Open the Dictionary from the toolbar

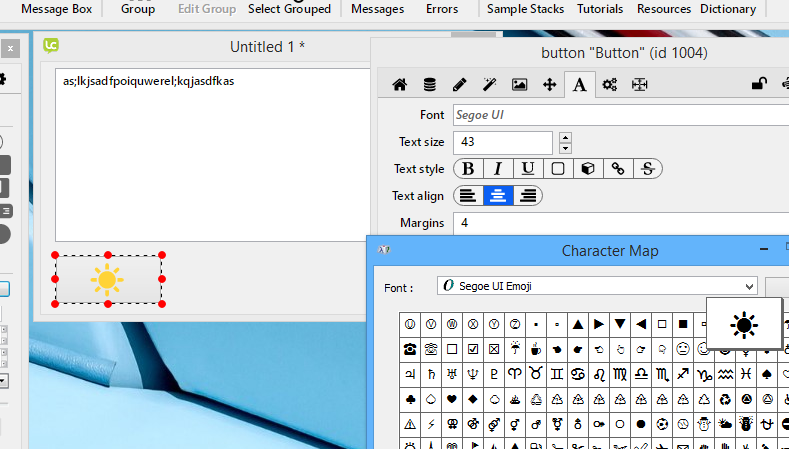728,9
